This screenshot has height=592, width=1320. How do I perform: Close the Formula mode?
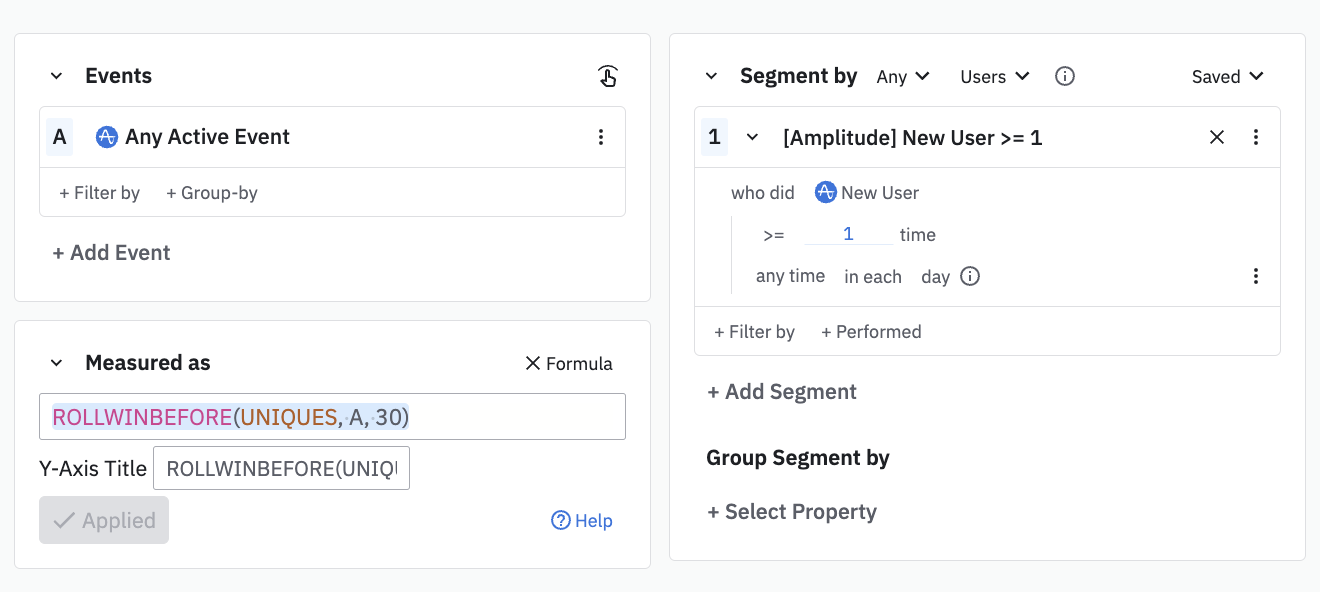569,363
